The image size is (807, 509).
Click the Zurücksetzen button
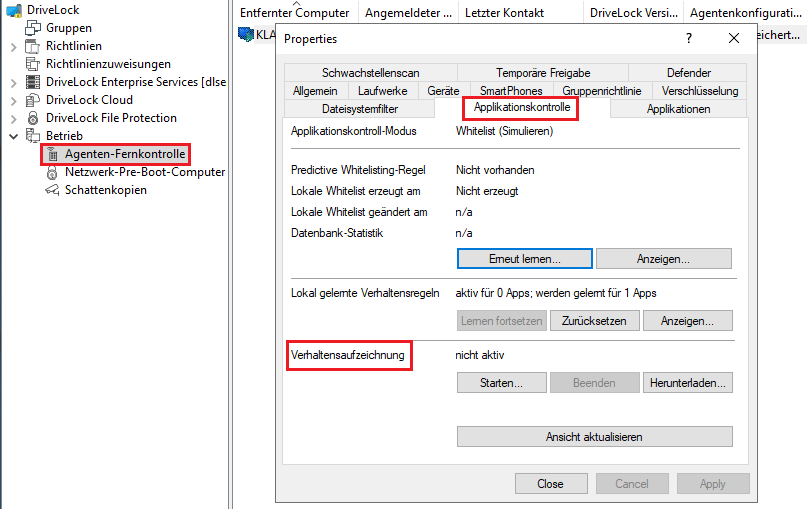pyautogui.click(x=594, y=321)
